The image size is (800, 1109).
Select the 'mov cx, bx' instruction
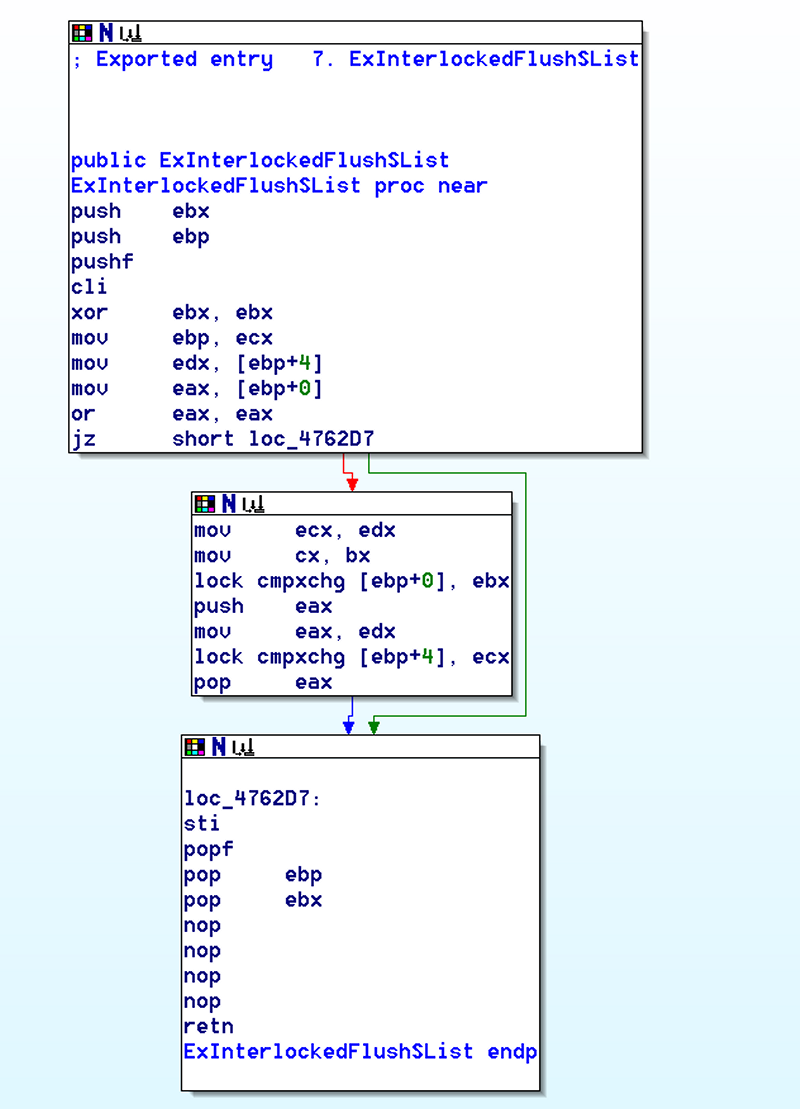(x=282, y=556)
